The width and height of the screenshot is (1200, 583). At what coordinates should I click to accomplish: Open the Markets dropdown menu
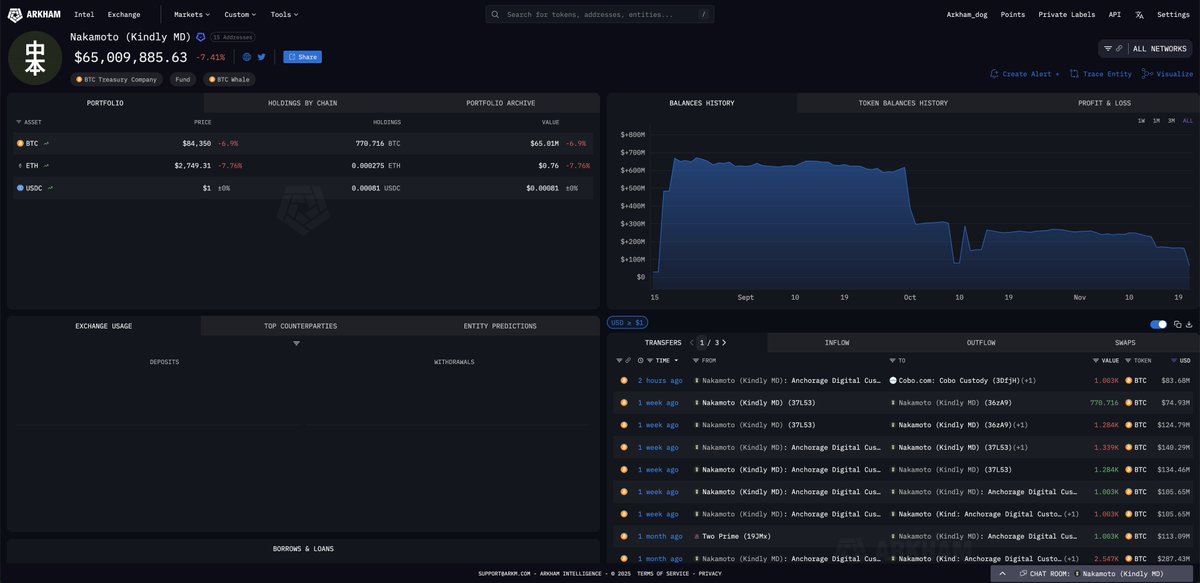point(189,15)
